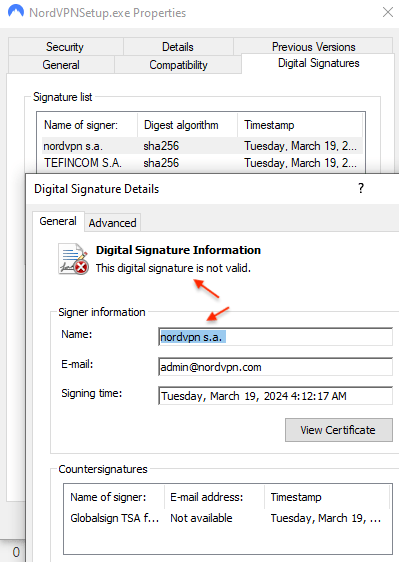Click the Signing time field
The height and width of the screenshot is (562, 399).
[275, 396]
